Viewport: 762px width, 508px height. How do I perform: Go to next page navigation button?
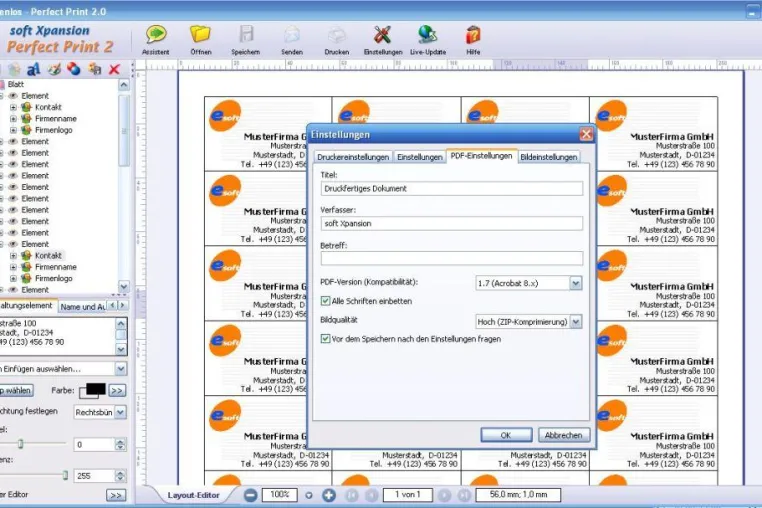[444, 495]
